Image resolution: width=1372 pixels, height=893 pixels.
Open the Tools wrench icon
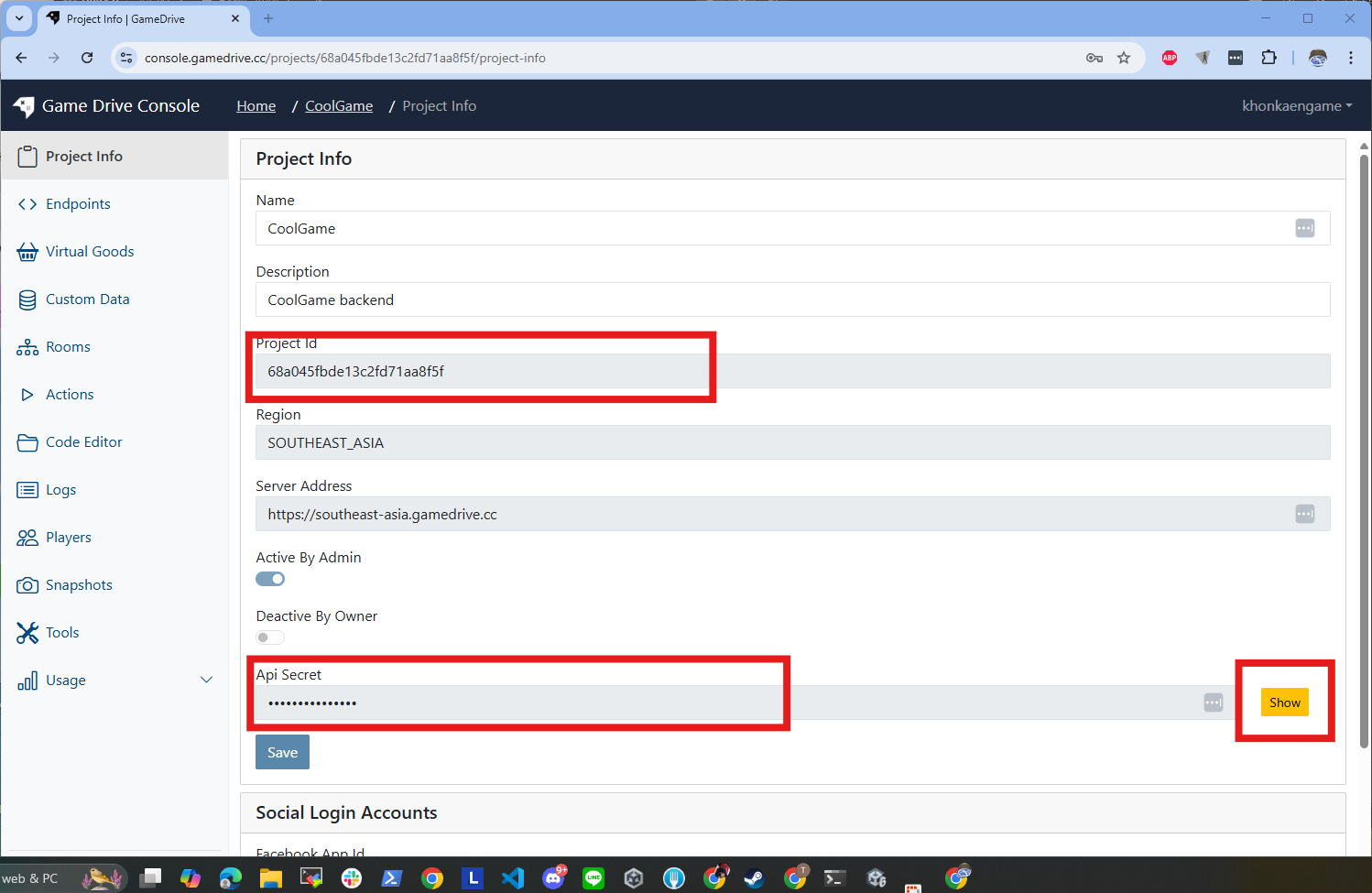coord(27,633)
